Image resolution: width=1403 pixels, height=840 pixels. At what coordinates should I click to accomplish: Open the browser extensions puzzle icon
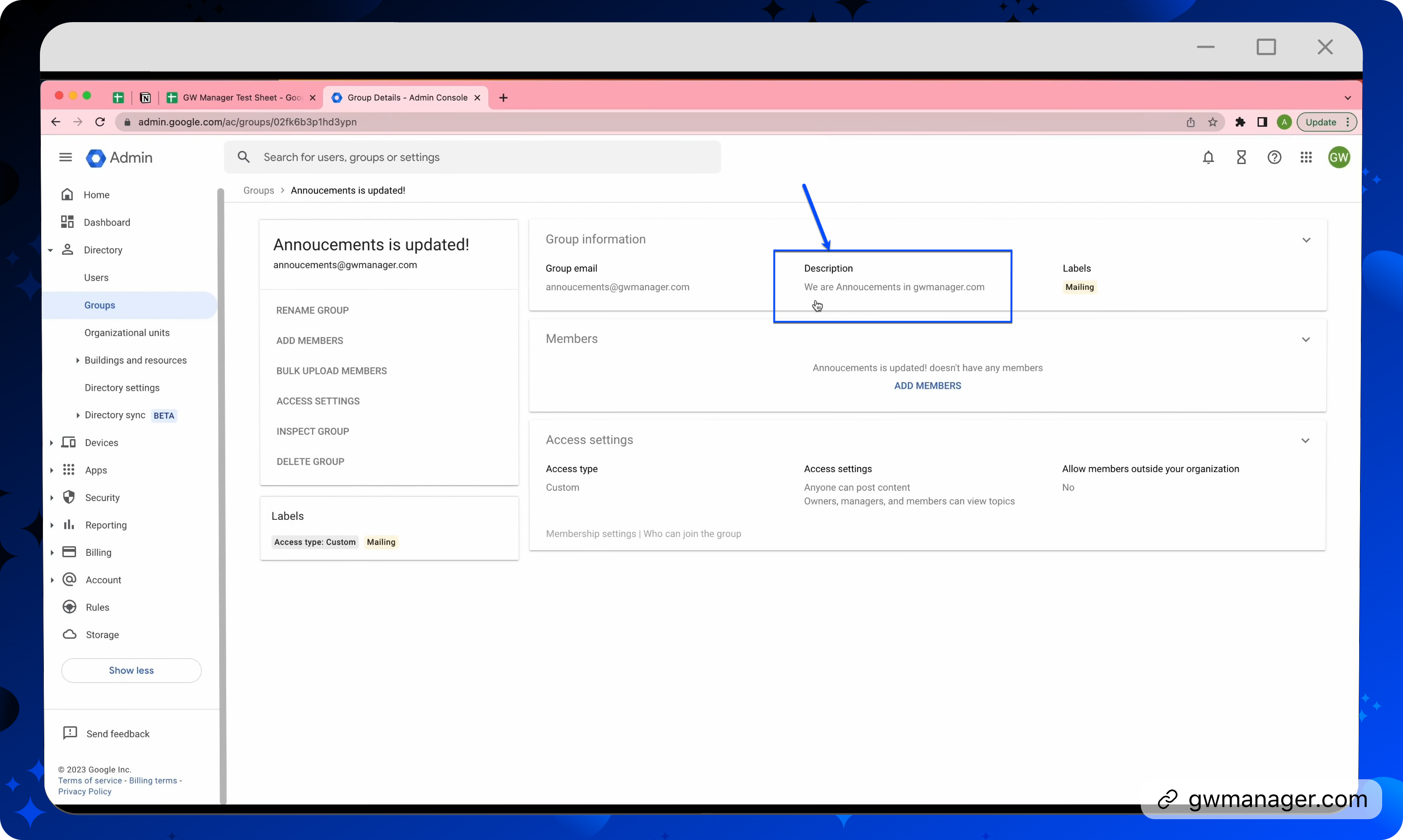click(x=1240, y=122)
